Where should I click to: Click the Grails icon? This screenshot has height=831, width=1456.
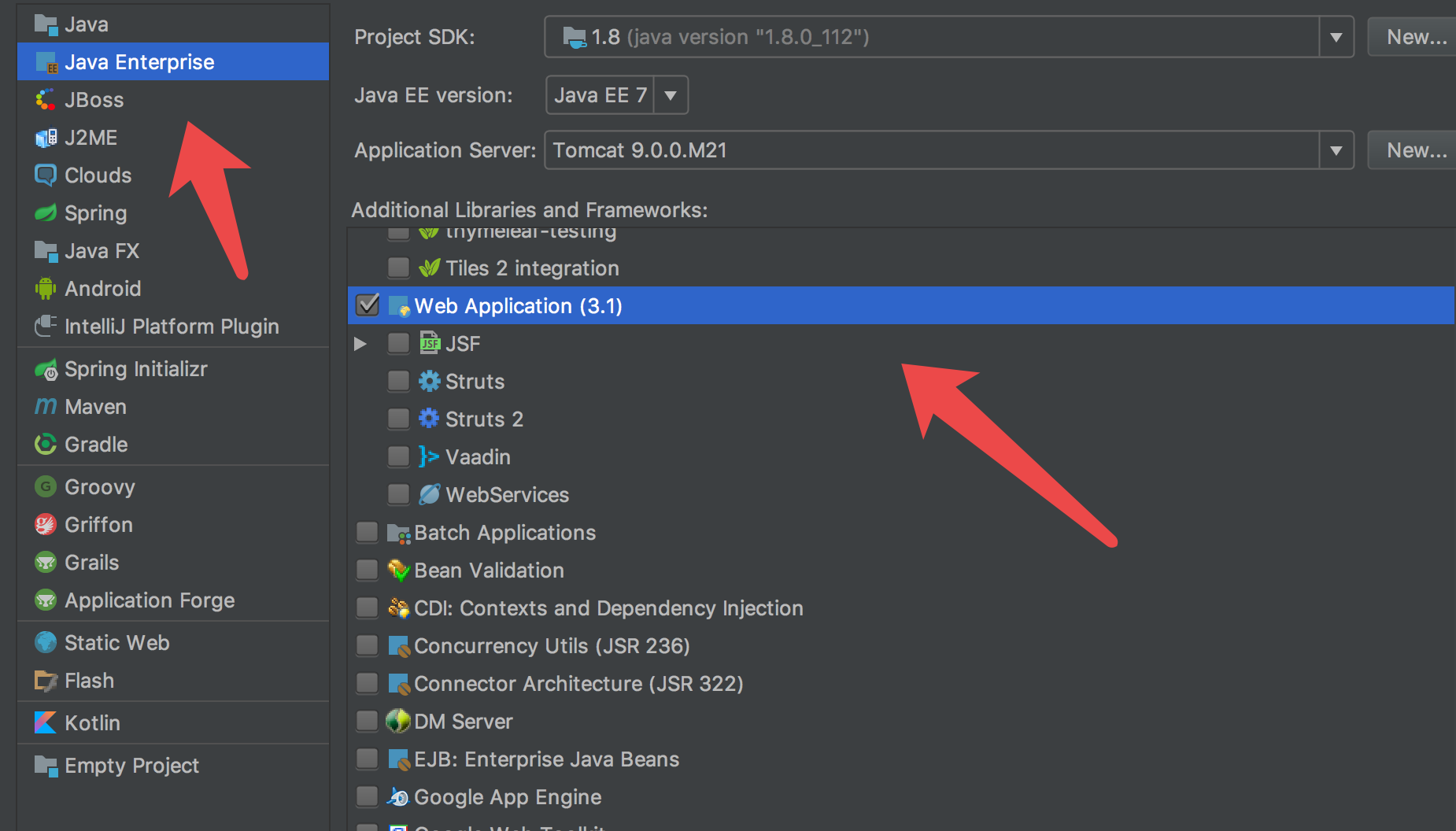(x=46, y=562)
